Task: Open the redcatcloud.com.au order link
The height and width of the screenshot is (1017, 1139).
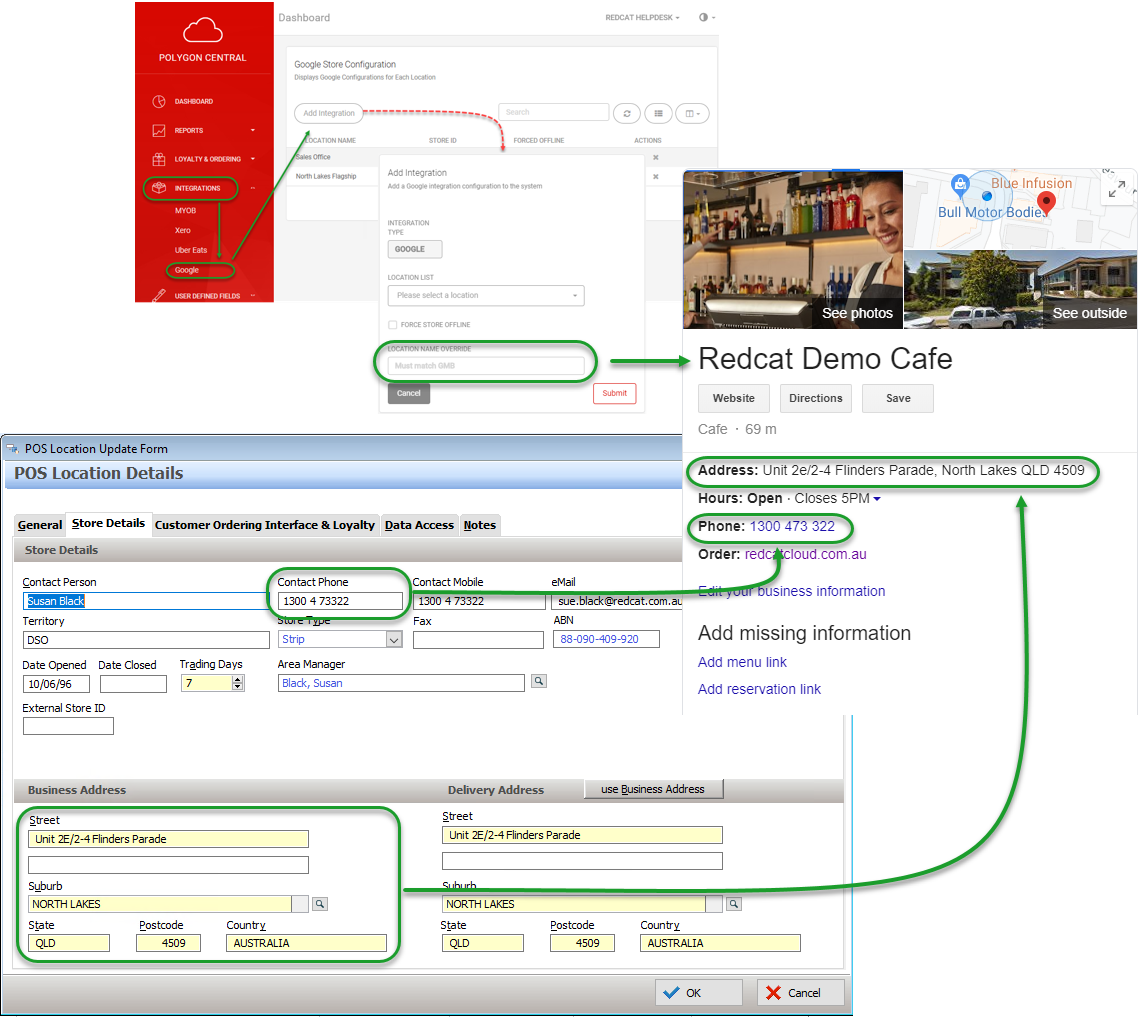Action: click(806, 555)
